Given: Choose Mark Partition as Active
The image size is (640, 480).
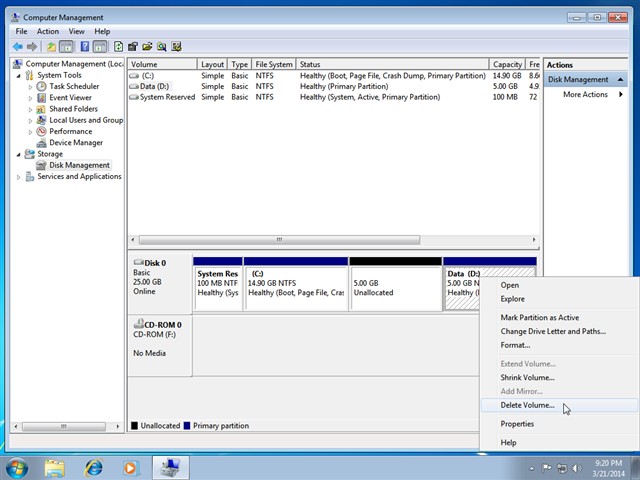Looking at the screenshot, I should click(540, 318).
